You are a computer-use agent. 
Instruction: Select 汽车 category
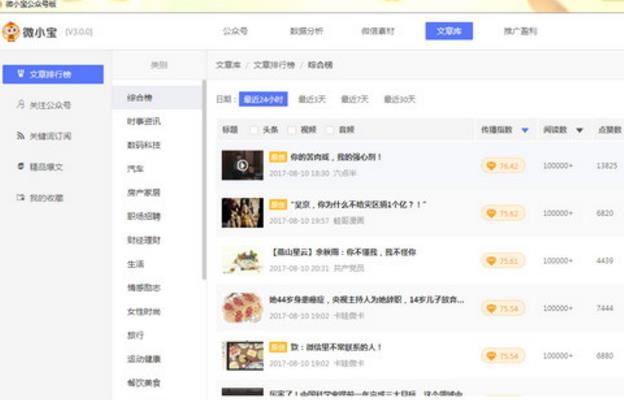point(135,169)
